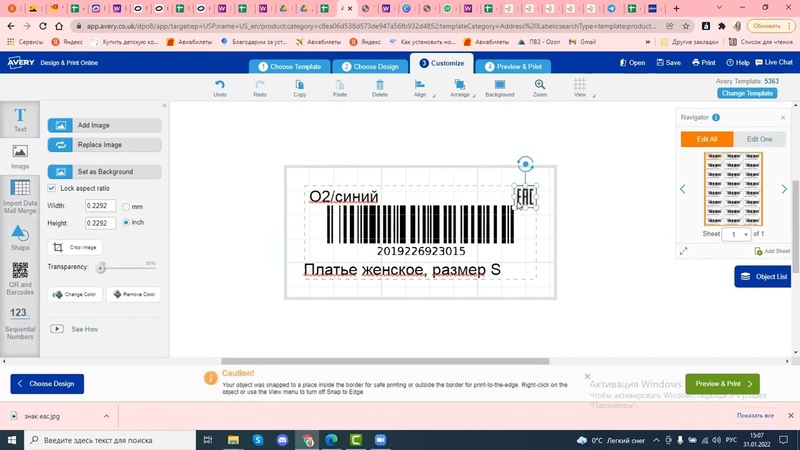Expand the Navigator with diagonal arrows icon

[x=684, y=251]
